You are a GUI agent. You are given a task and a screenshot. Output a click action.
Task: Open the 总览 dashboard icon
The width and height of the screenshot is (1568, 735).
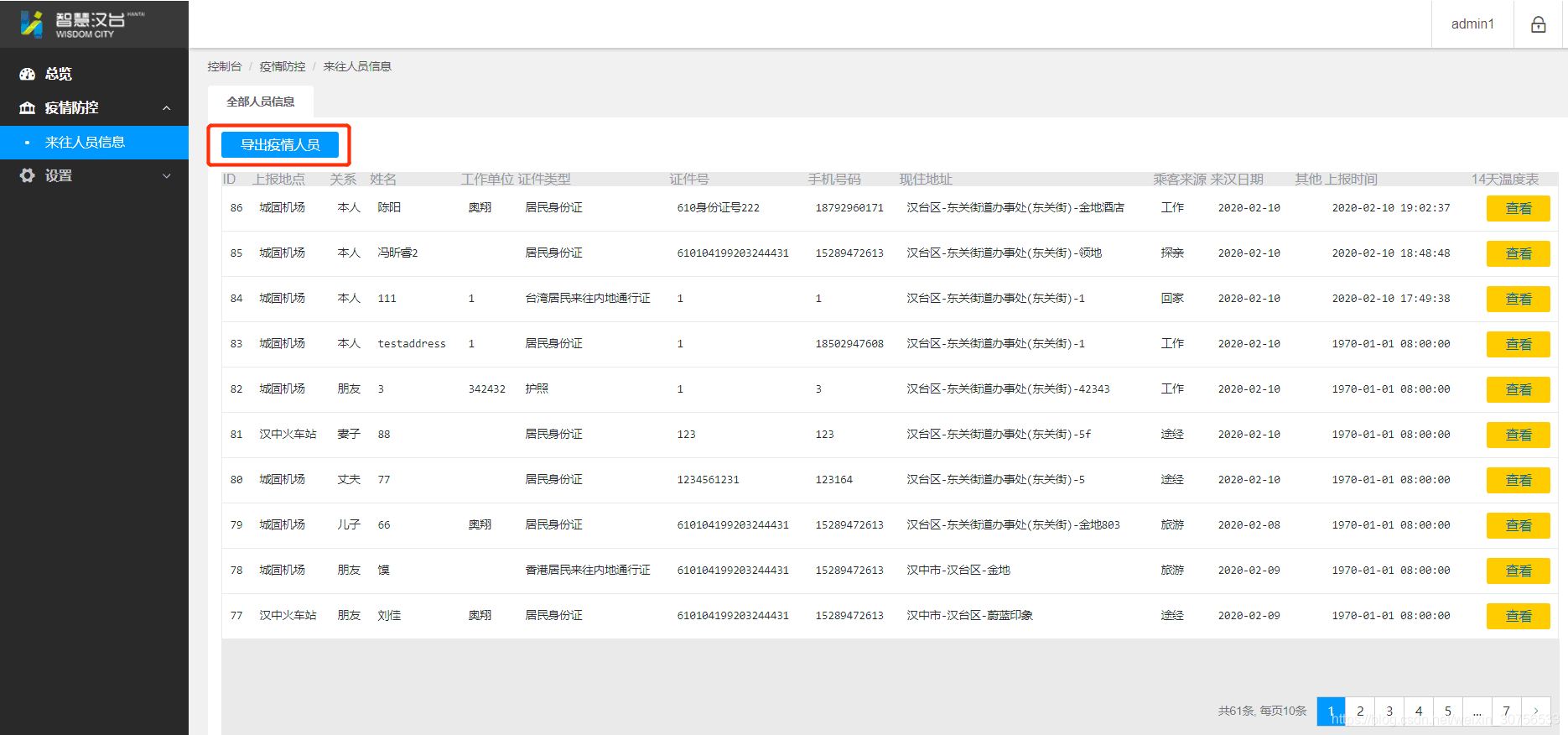pos(28,74)
